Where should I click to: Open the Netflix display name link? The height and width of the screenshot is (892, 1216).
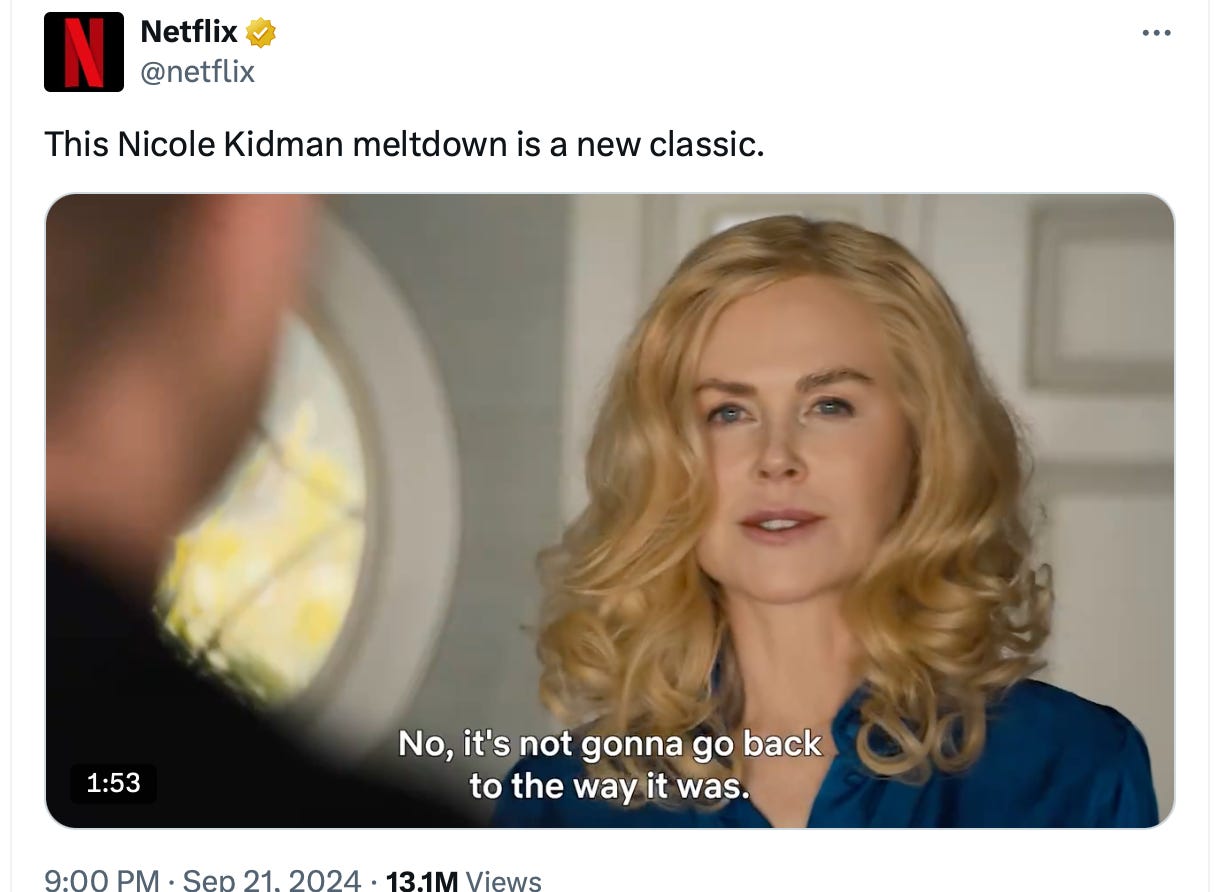coord(189,32)
